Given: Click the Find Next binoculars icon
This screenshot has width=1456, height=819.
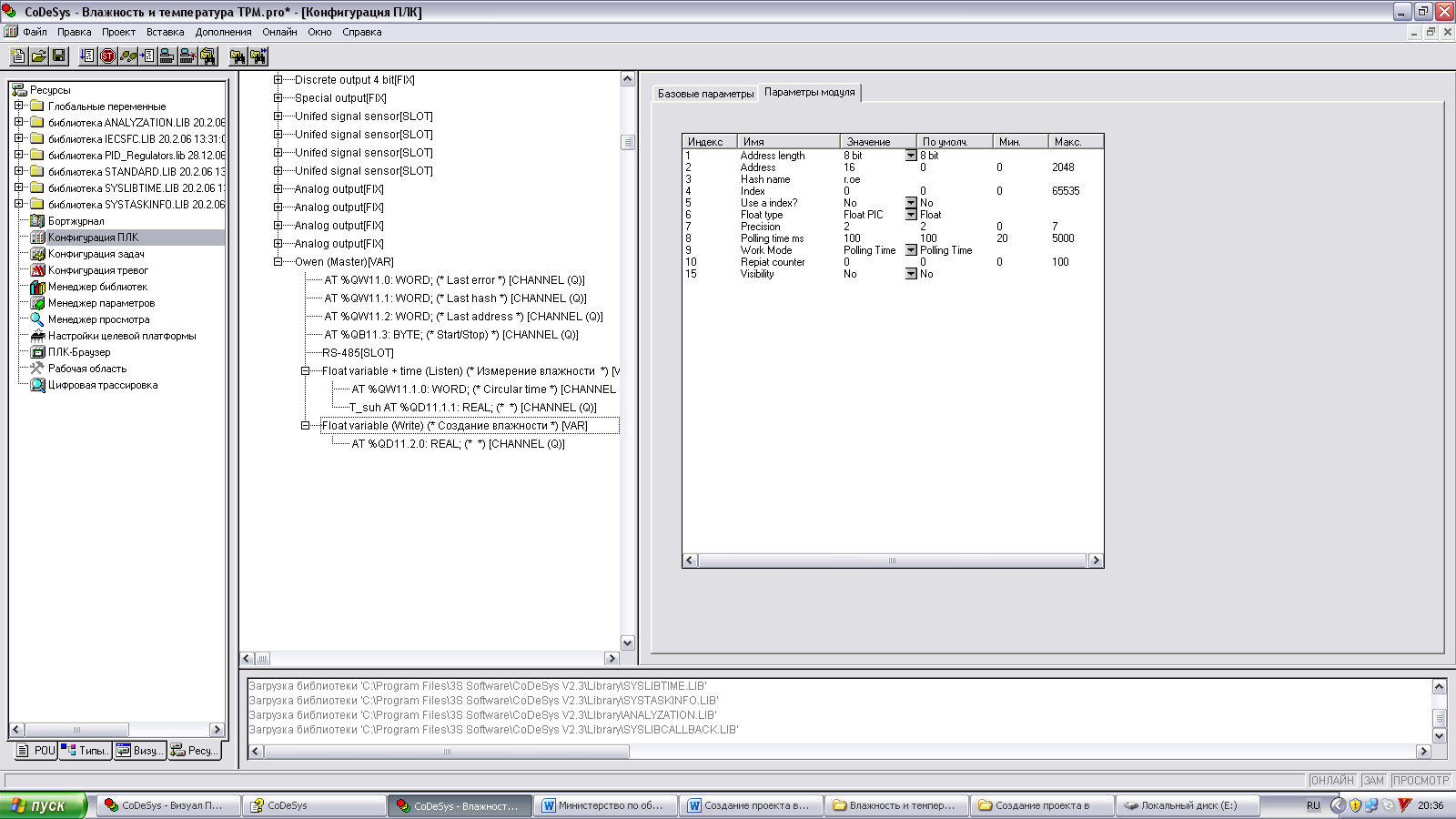Looking at the screenshot, I should point(258,56).
